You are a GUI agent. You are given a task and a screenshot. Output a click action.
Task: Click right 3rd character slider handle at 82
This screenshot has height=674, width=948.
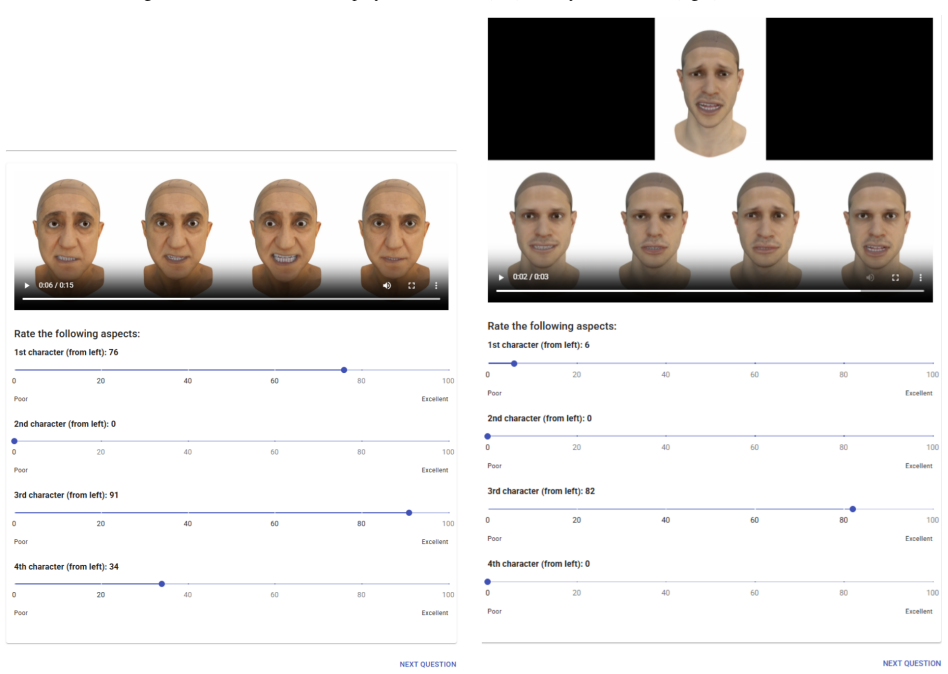pos(852,509)
